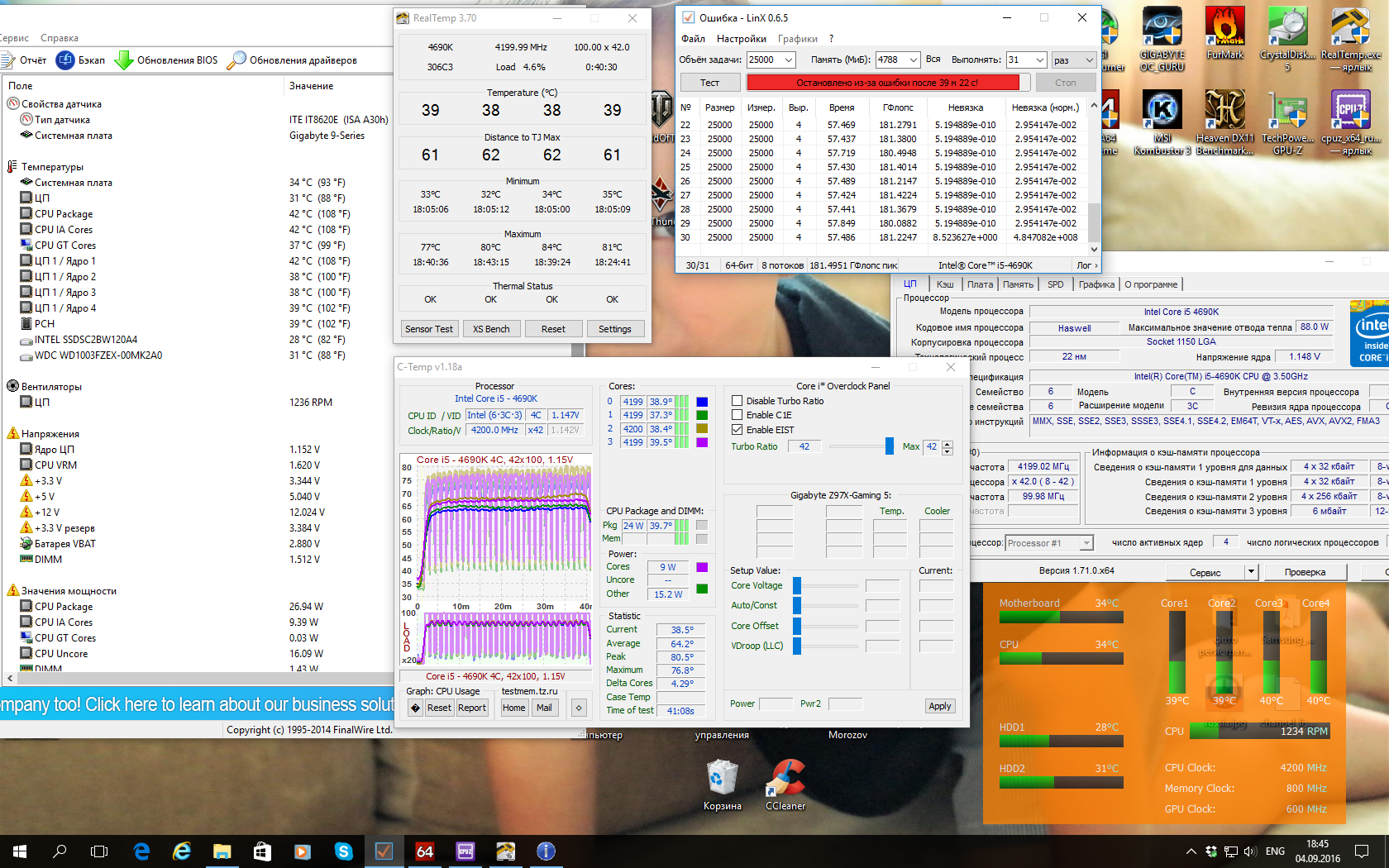
Task: Click the ENG language indicator in tray
Action: 1275,851
